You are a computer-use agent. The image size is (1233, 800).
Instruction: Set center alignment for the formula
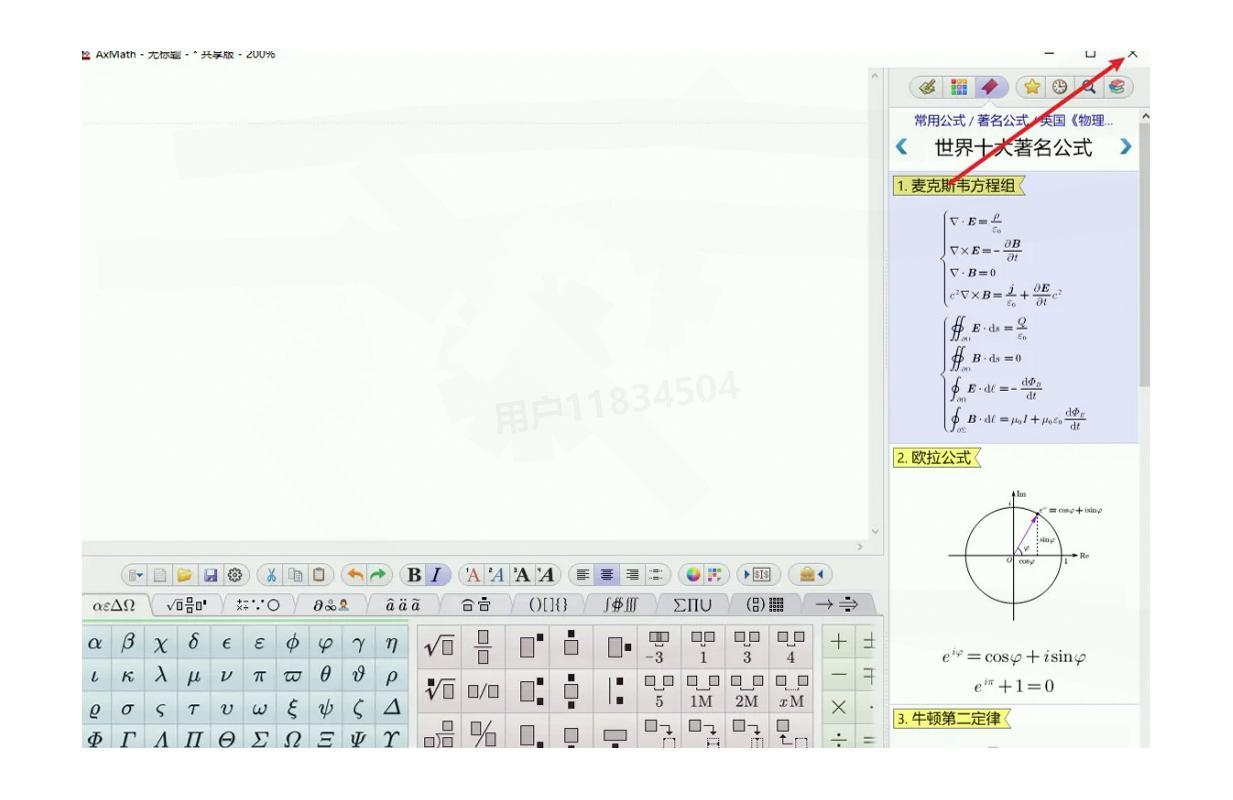[606, 575]
